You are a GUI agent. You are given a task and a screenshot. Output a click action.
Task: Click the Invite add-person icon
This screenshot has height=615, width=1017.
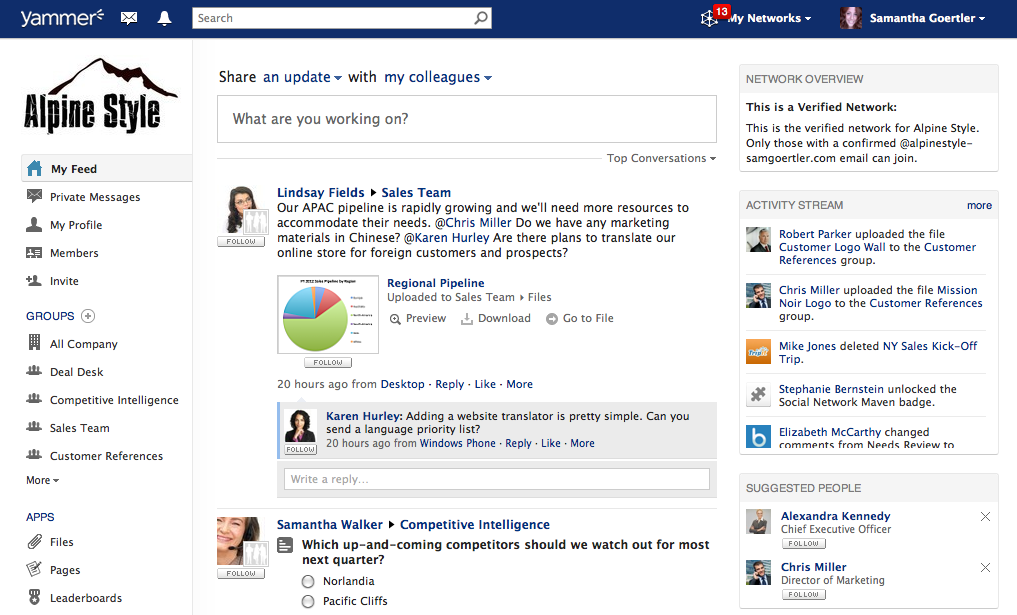tap(34, 280)
